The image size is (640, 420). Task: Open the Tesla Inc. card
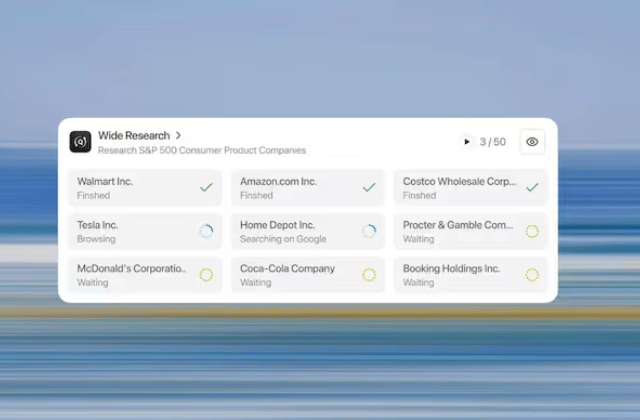pyautogui.click(x=145, y=231)
